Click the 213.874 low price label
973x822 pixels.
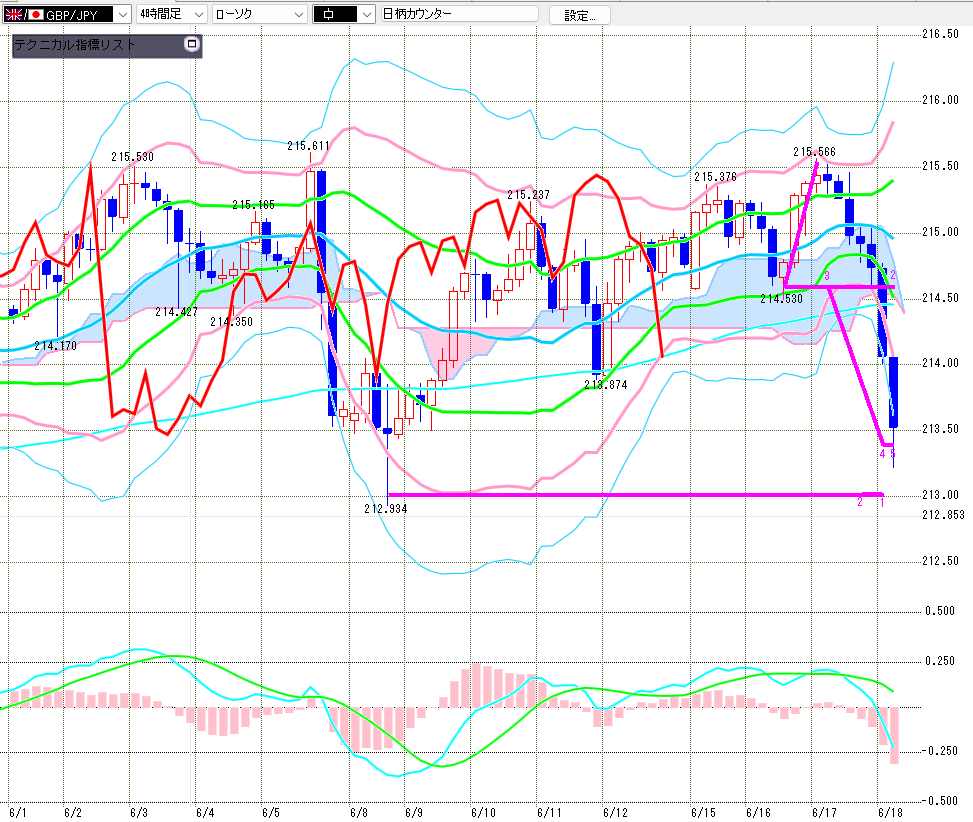tap(606, 385)
